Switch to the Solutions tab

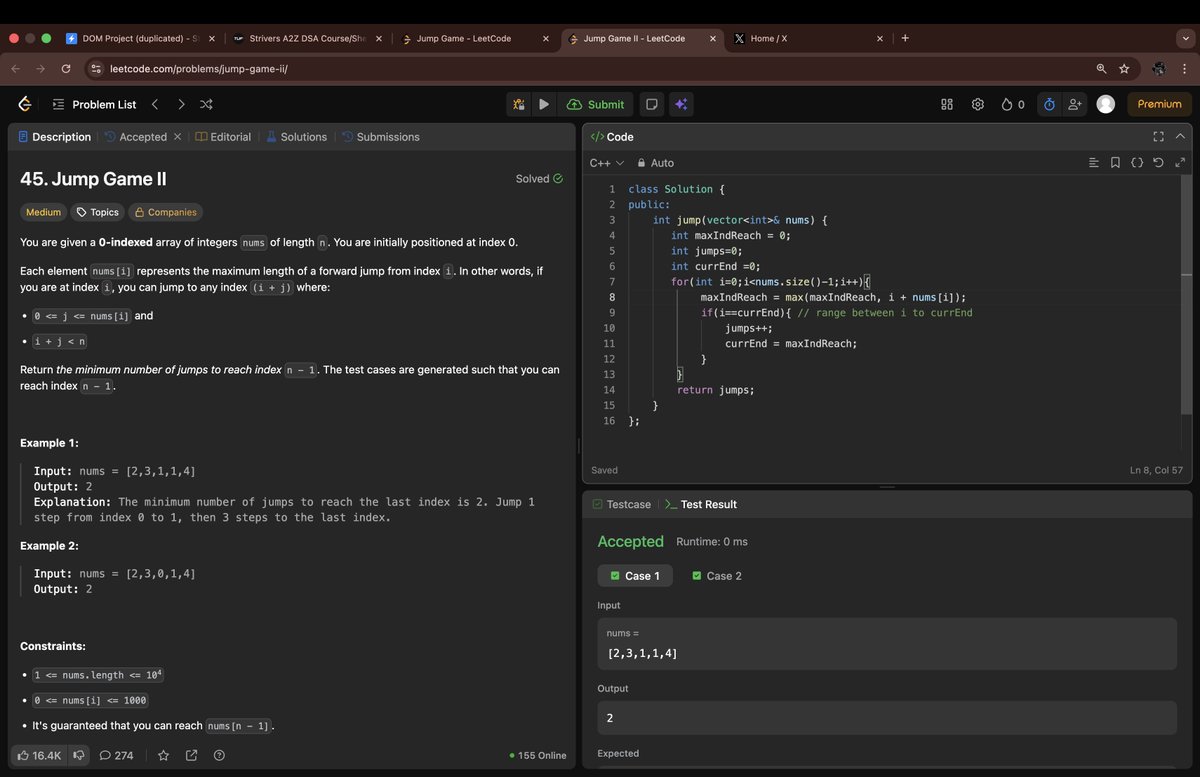(x=296, y=137)
